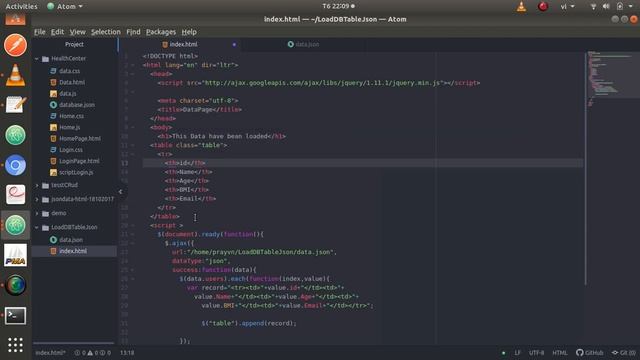640x360 pixels.
Task: Open the Selection menu
Action: pos(106,32)
